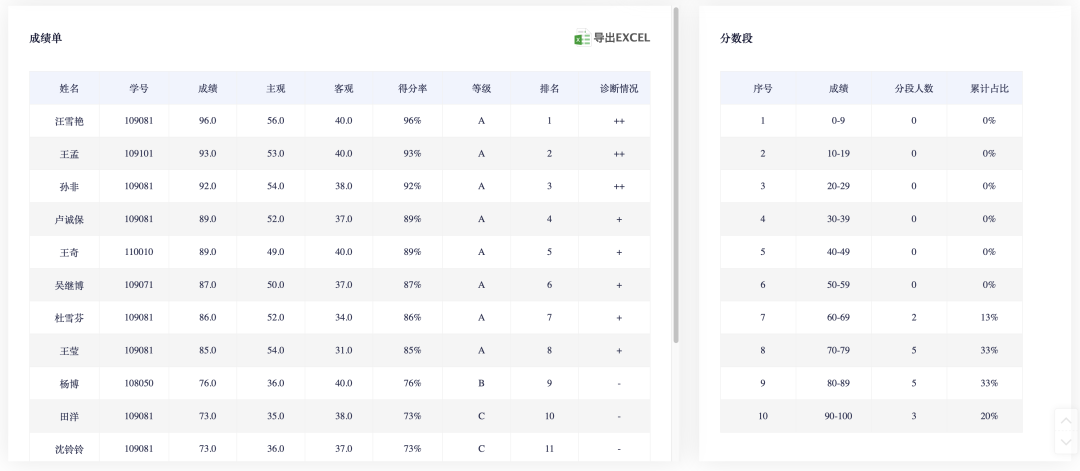Click the 成绩单 panel title
Screen dimensions: 1080x471
click(46, 38)
